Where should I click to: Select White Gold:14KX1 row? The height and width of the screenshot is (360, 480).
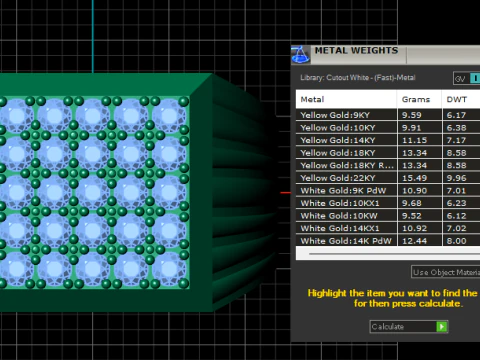(388, 228)
